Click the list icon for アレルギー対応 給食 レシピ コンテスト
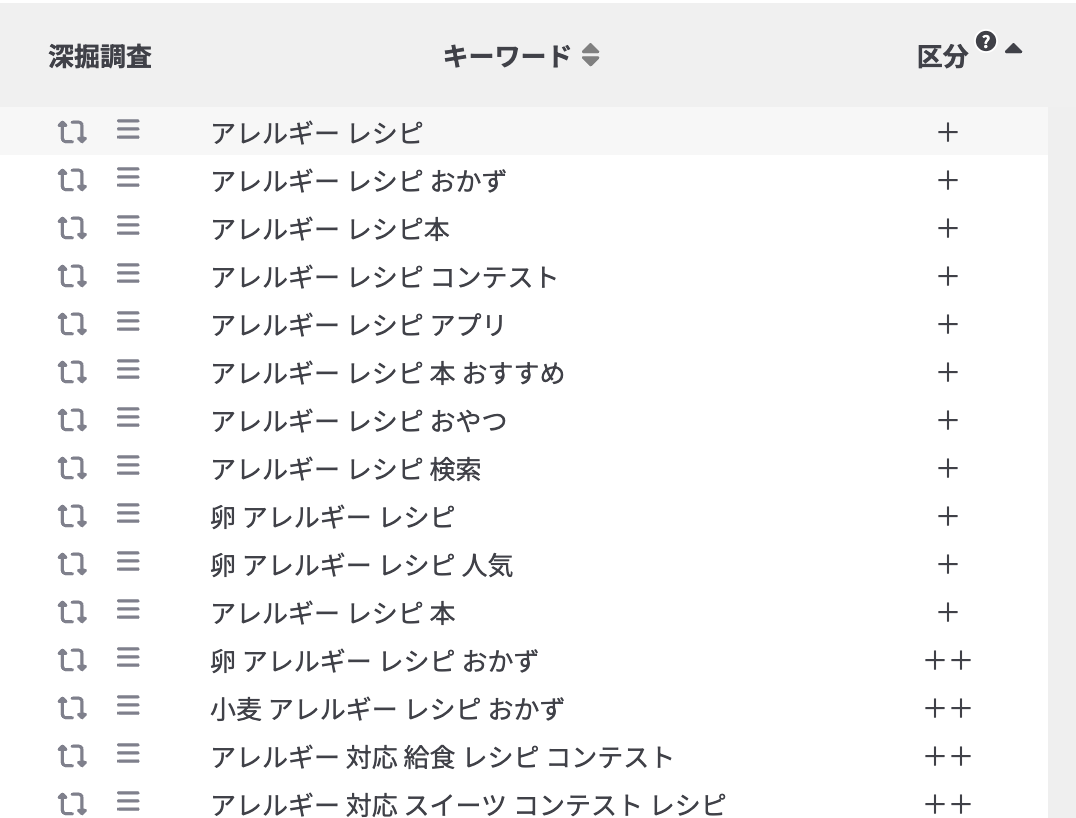This screenshot has width=1076, height=818. tap(128, 755)
